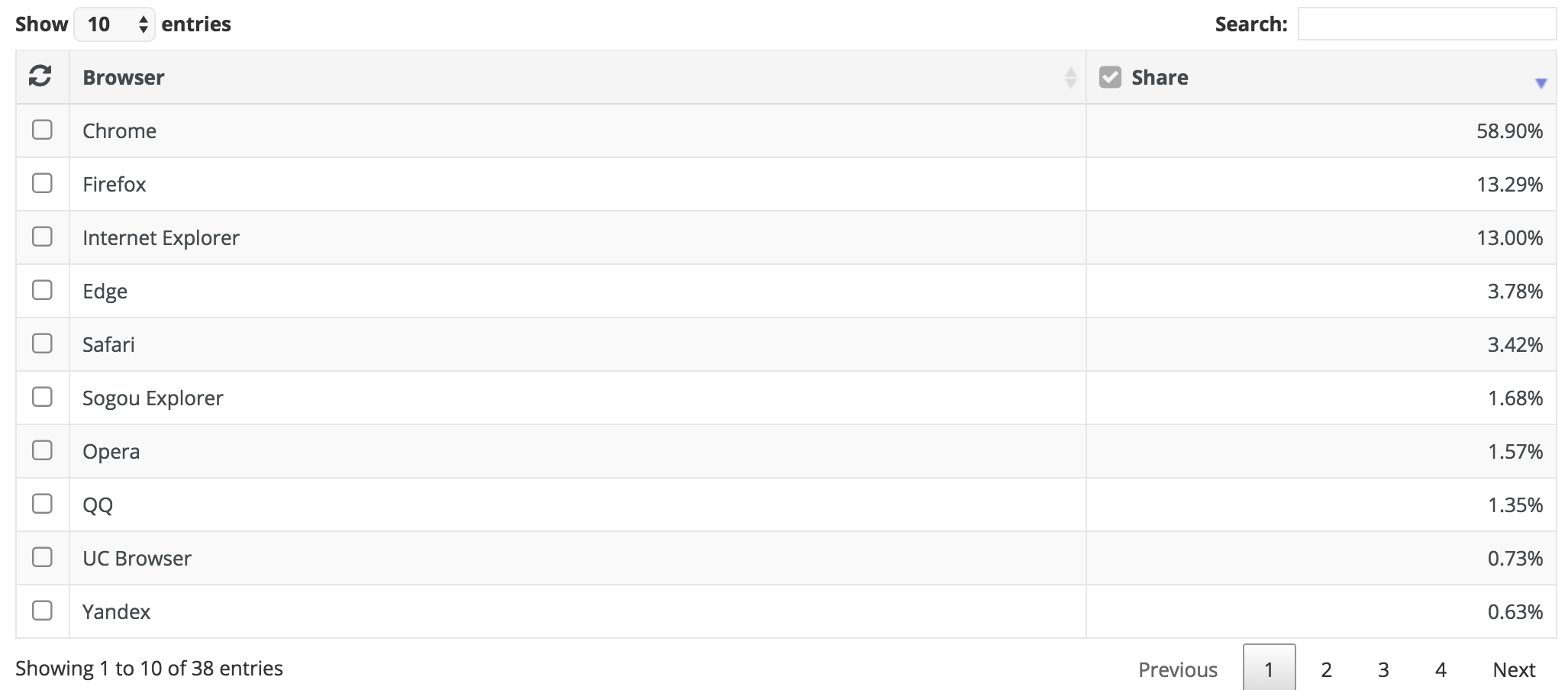1568x690 pixels.
Task: Select the Firefox row checkbox
Action: click(x=42, y=183)
